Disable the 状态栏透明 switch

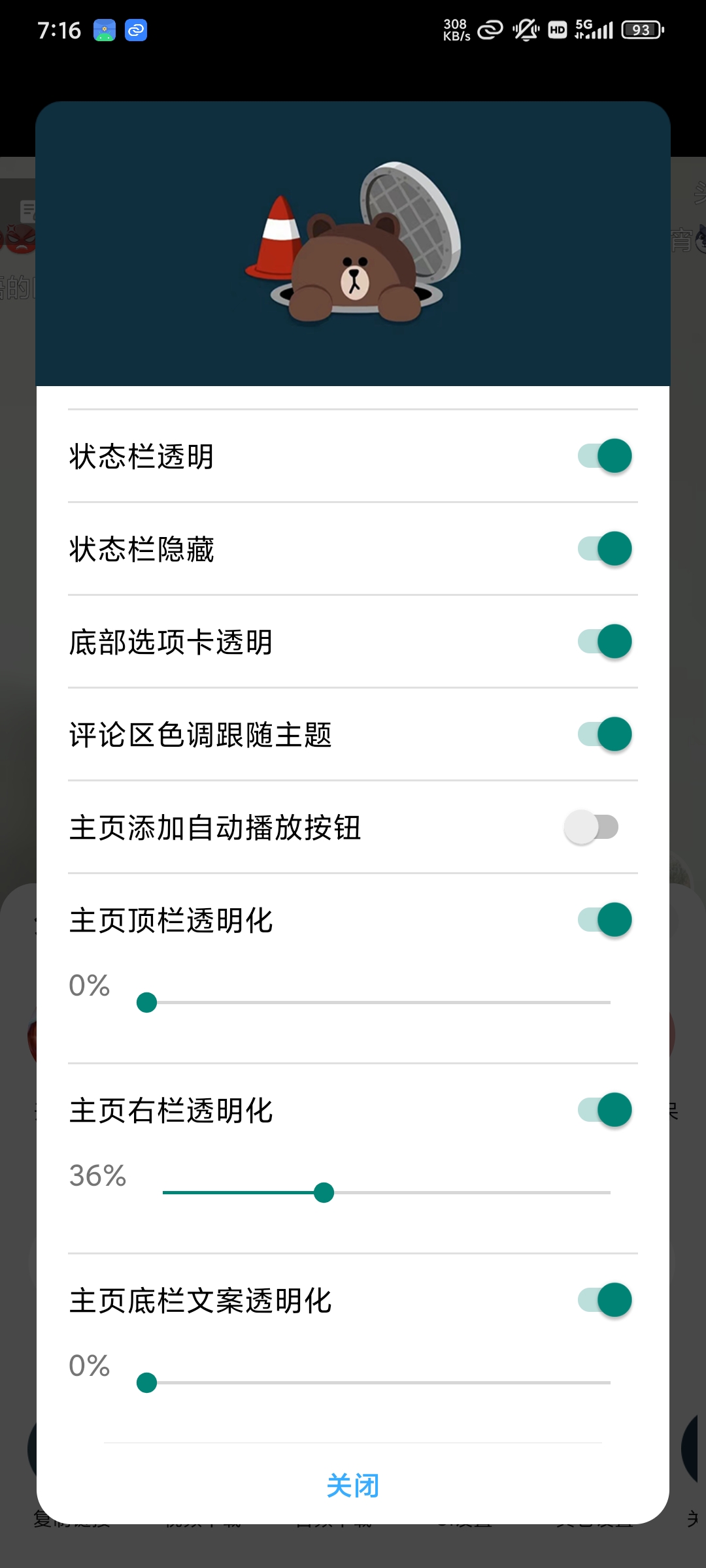[x=605, y=456]
